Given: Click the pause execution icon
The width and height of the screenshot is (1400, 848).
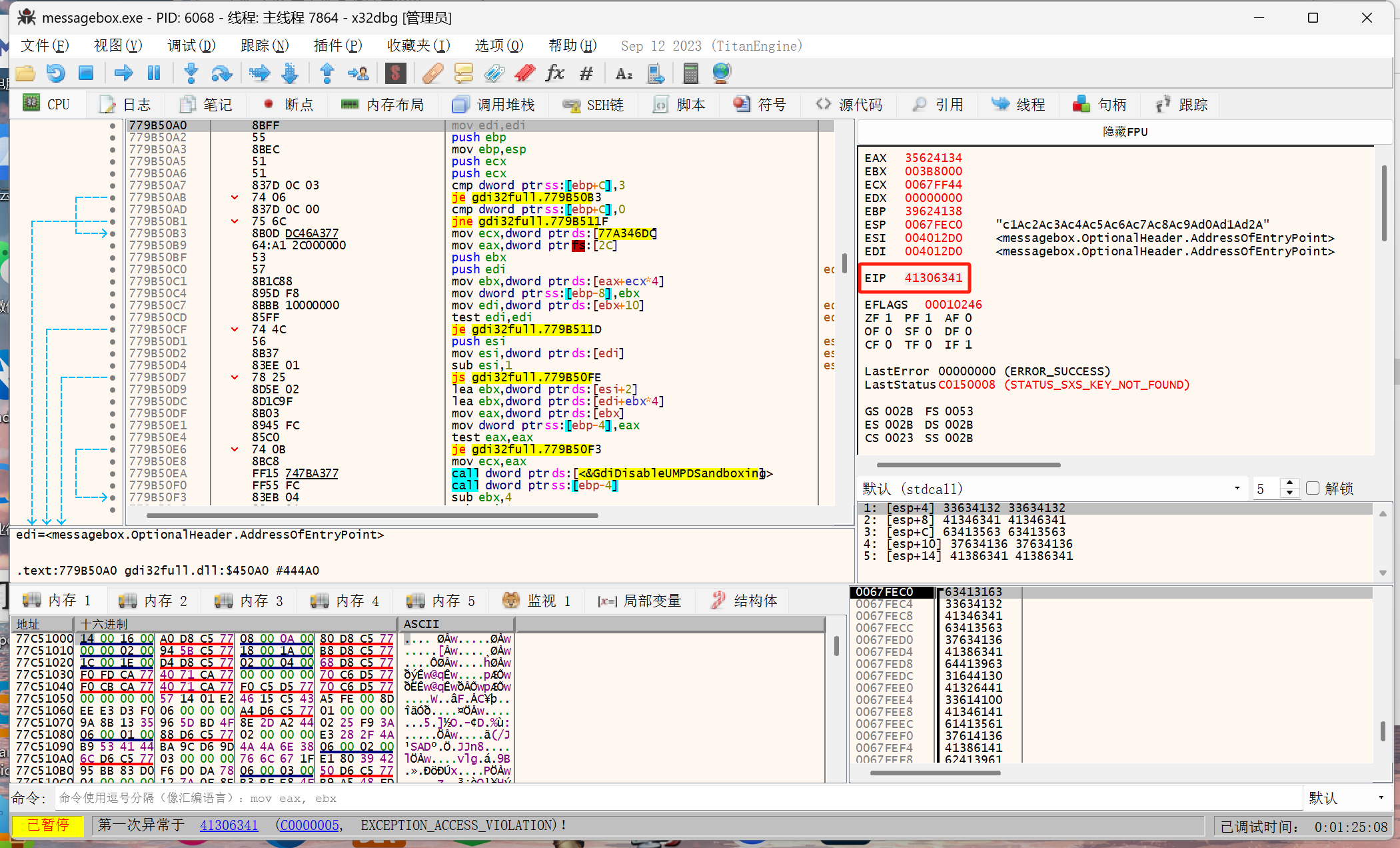Looking at the screenshot, I should [154, 73].
